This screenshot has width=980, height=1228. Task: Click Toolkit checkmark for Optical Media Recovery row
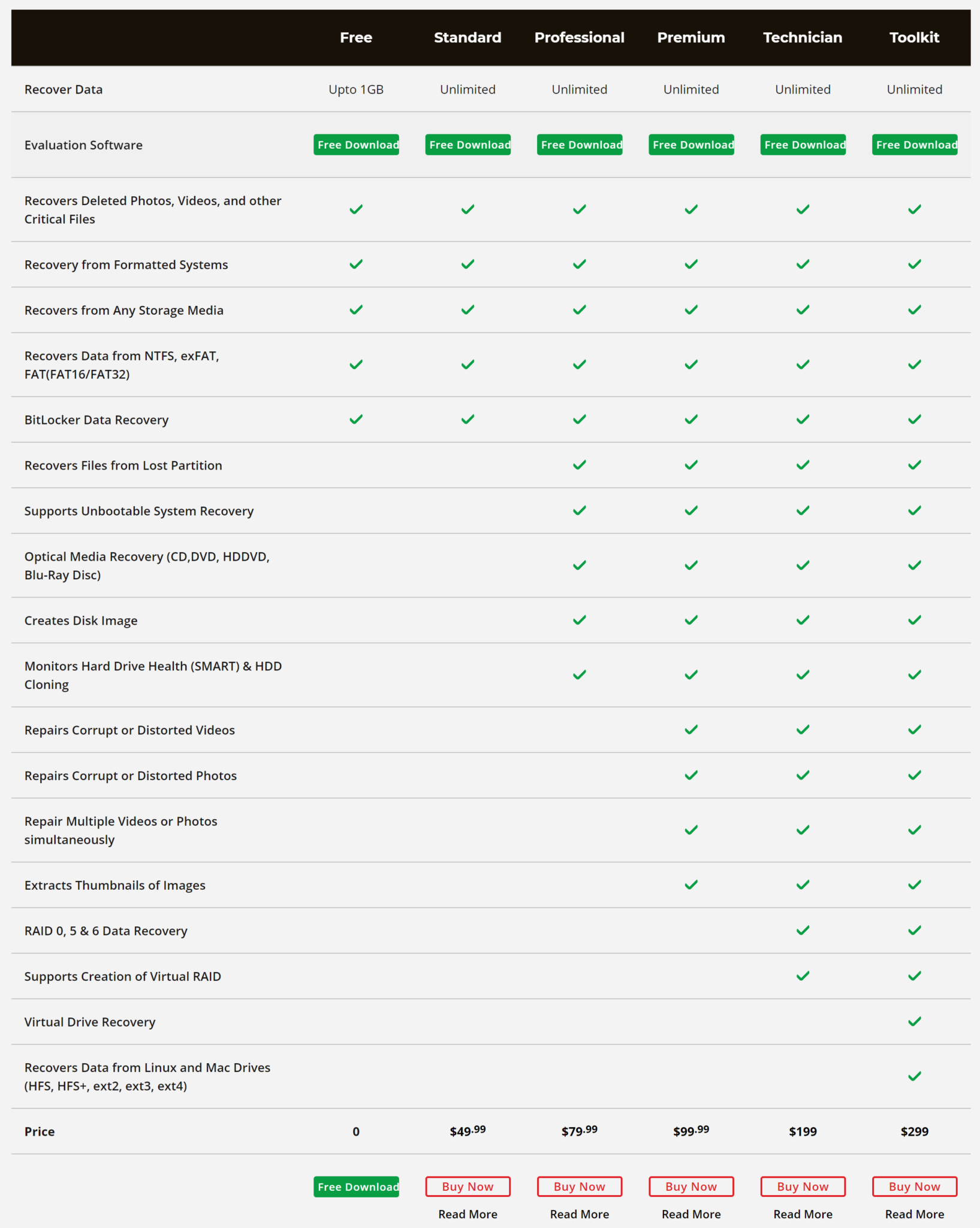[915, 565]
